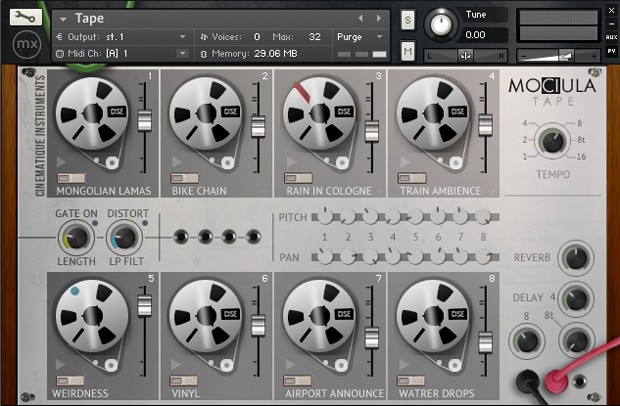Click the Mongolian Lamas volume fader

(x=144, y=120)
